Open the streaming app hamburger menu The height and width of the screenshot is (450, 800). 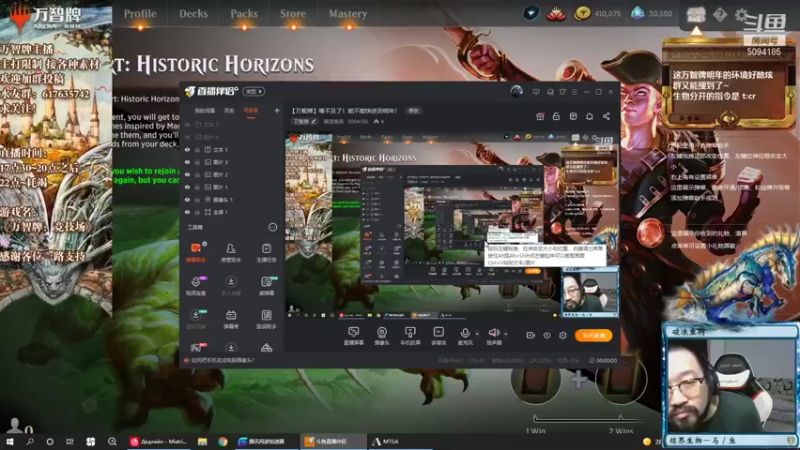click(574, 92)
